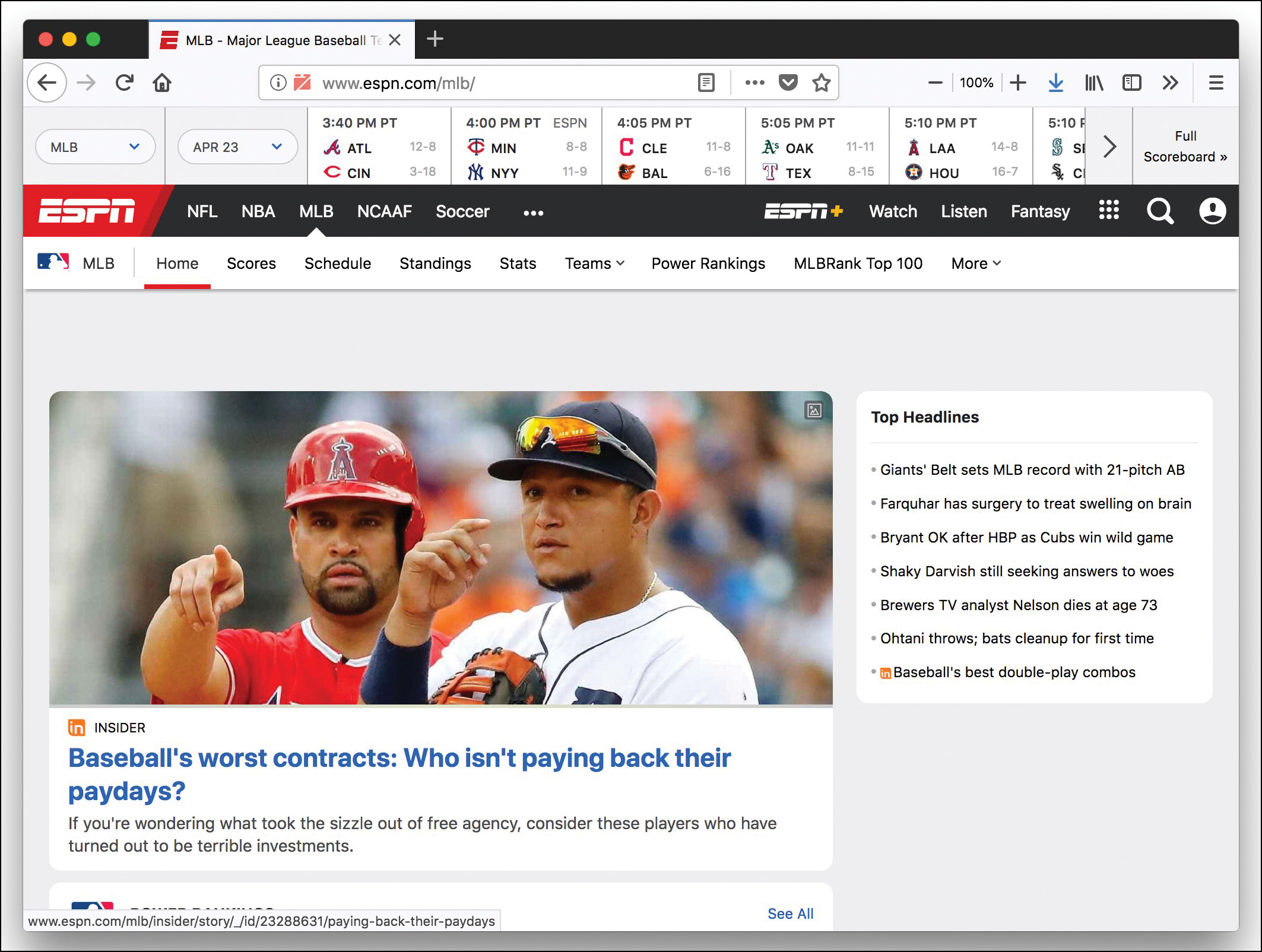
Task: Open the NFL section in the navbar
Action: pyautogui.click(x=202, y=211)
